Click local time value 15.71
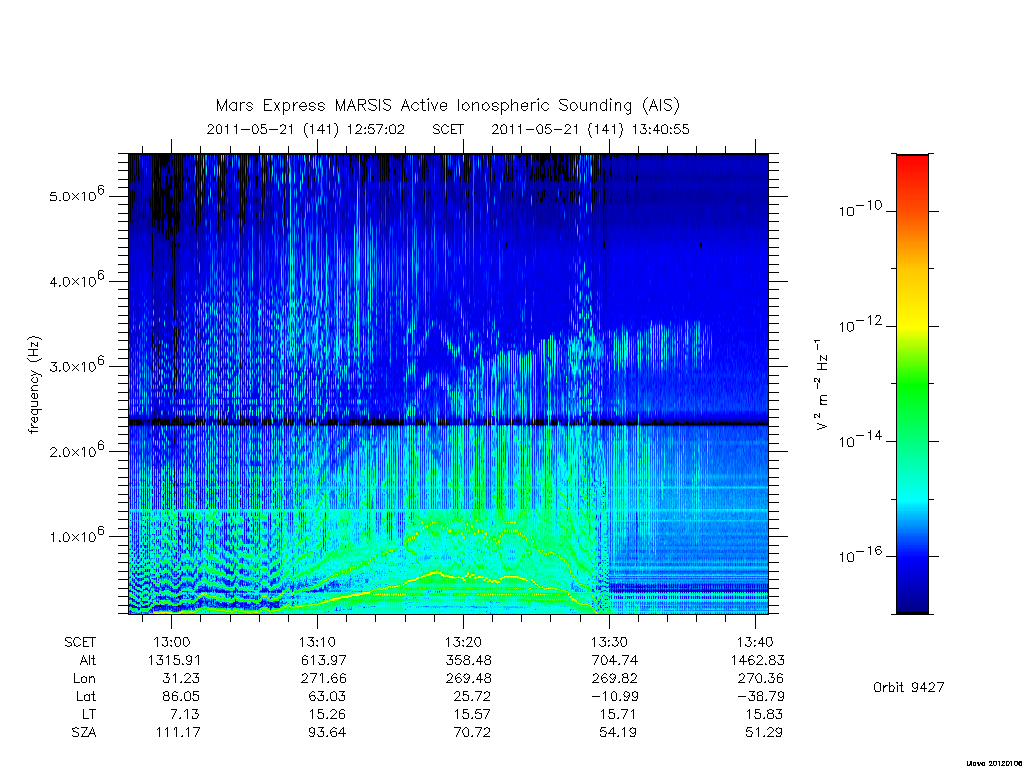The image size is (1024, 768). pyautogui.click(x=618, y=714)
